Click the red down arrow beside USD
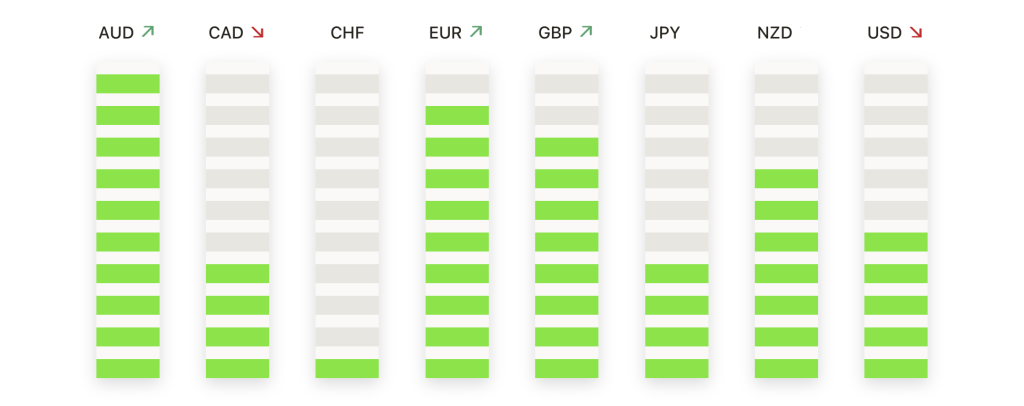Viewport: 1024px width, 406px height. pyautogui.click(x=916, y=32)
